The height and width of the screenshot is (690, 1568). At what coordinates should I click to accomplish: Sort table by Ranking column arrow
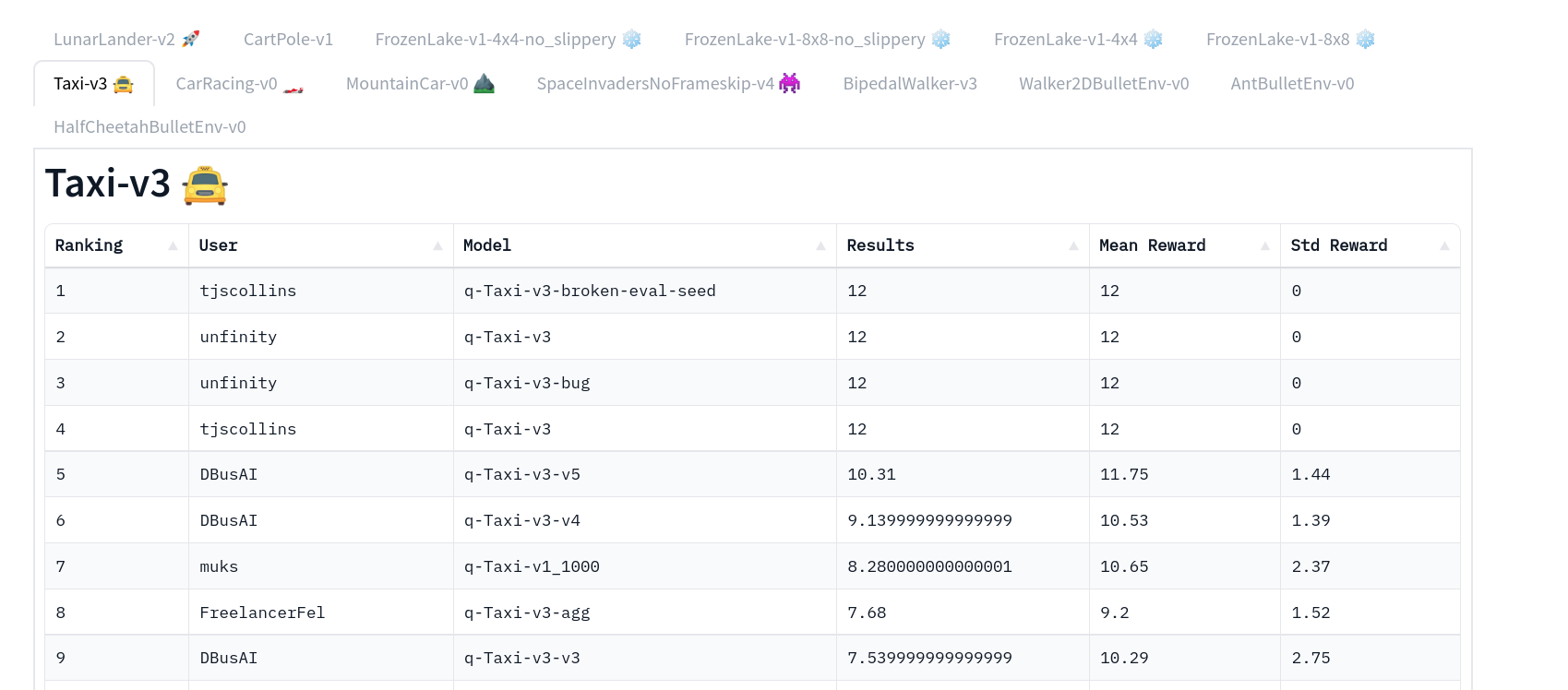click(173, 245)
